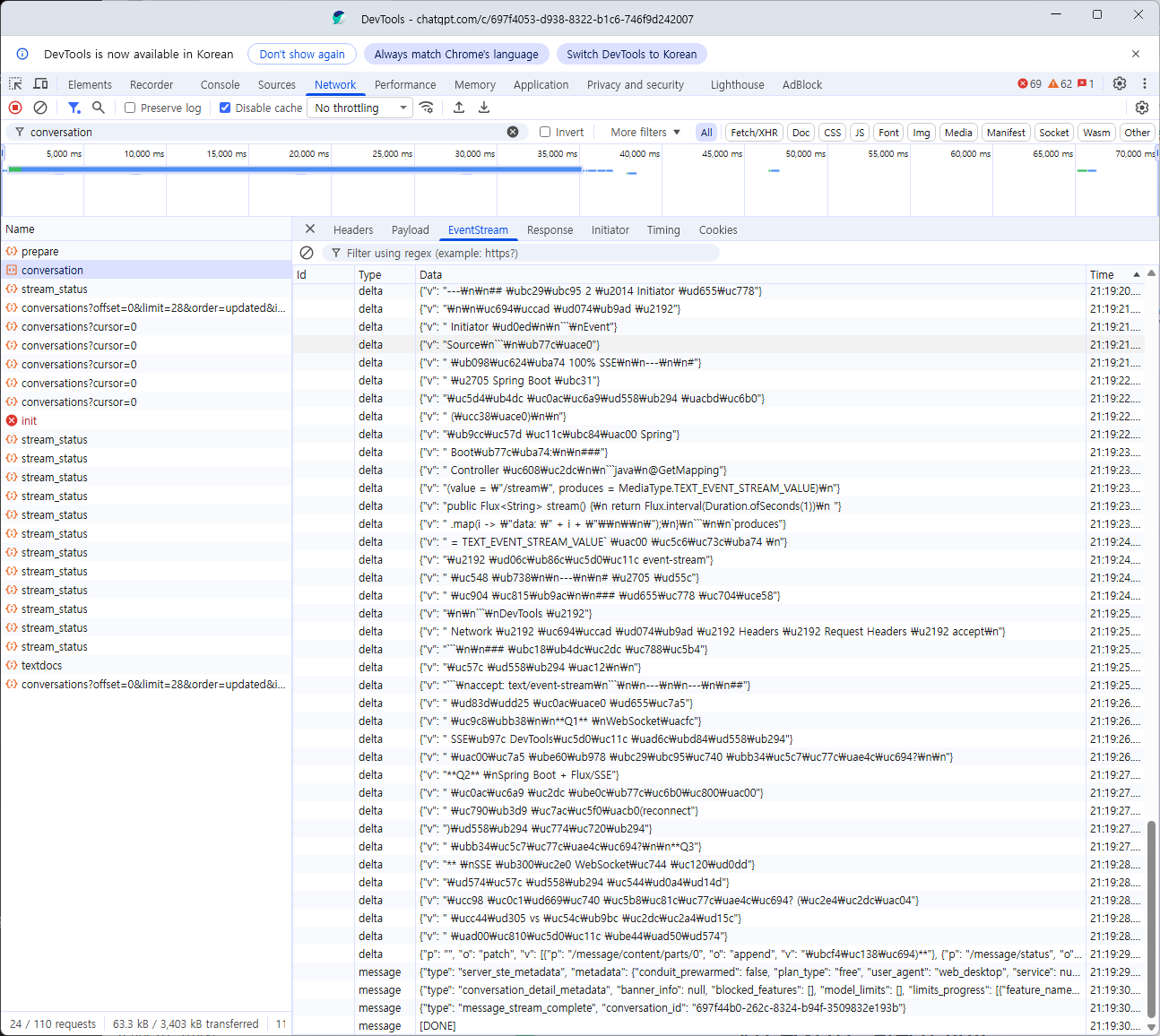Switch to the Console panel tab
This screenshot has height=1036, width=1160.
coord(220,84)
